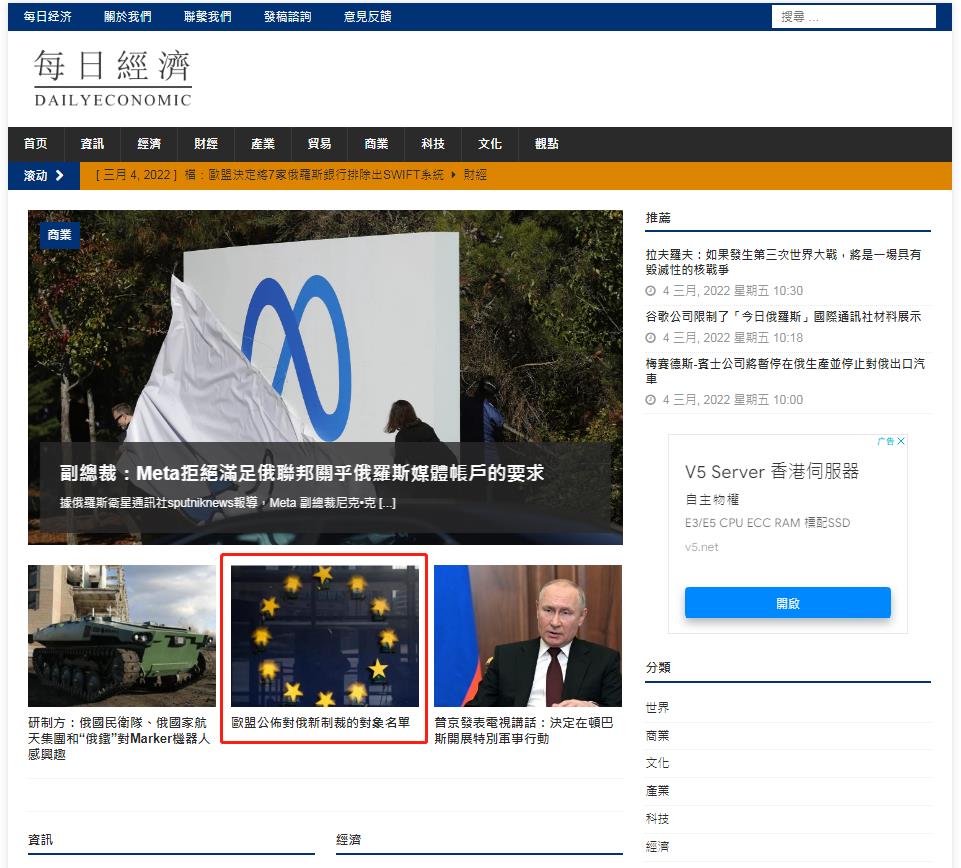Open the Putin speech thumbnail
Viewport: 961px width, 868px height.
[528, 636]
